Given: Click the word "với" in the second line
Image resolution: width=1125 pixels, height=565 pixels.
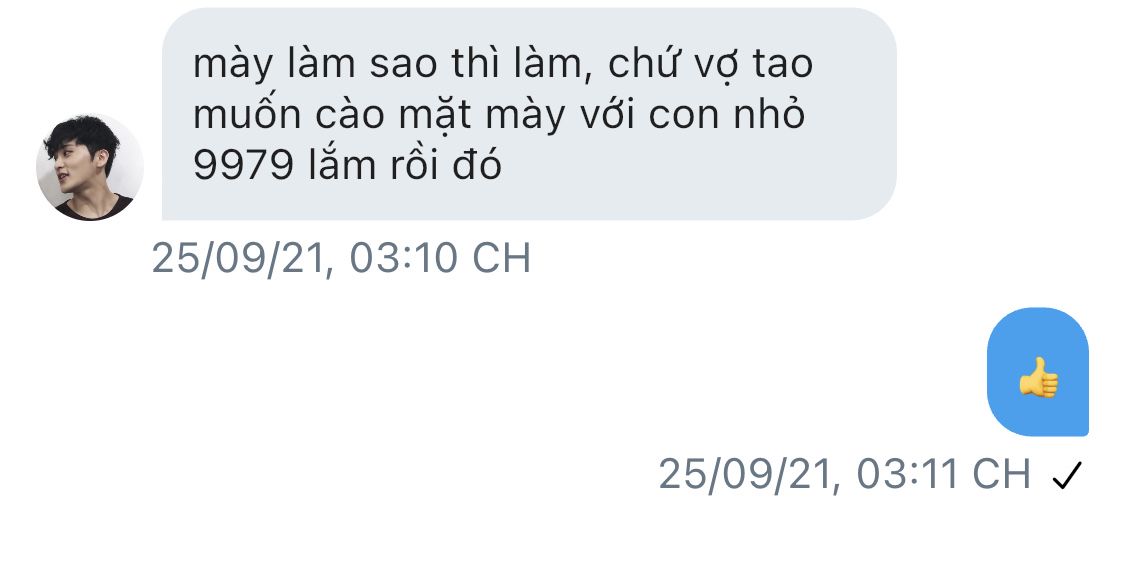Looking at the screenshot, I should coord(608,115).
